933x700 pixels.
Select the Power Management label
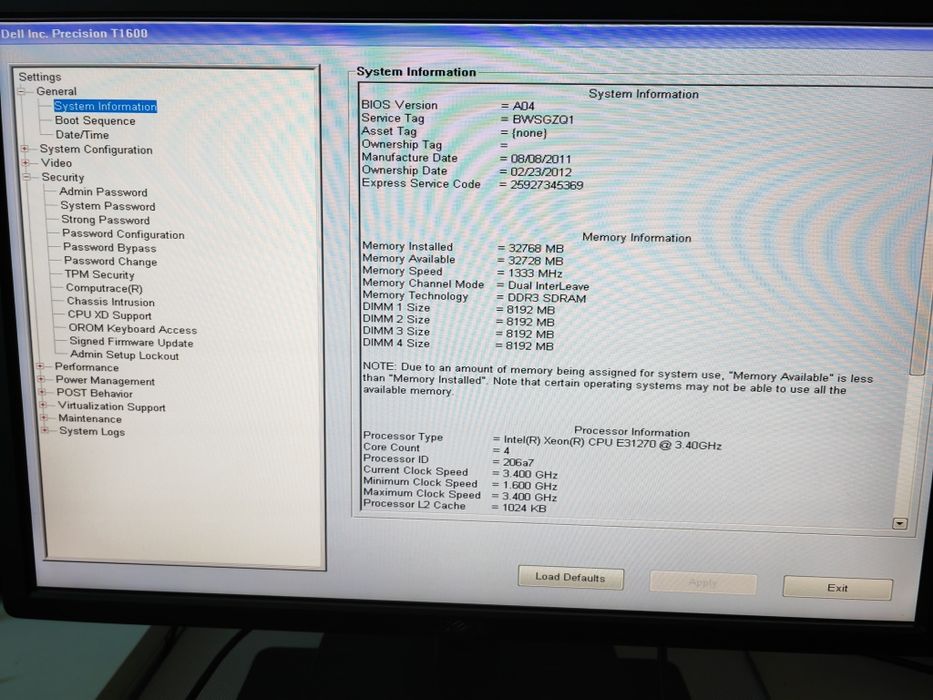(105, 380)
